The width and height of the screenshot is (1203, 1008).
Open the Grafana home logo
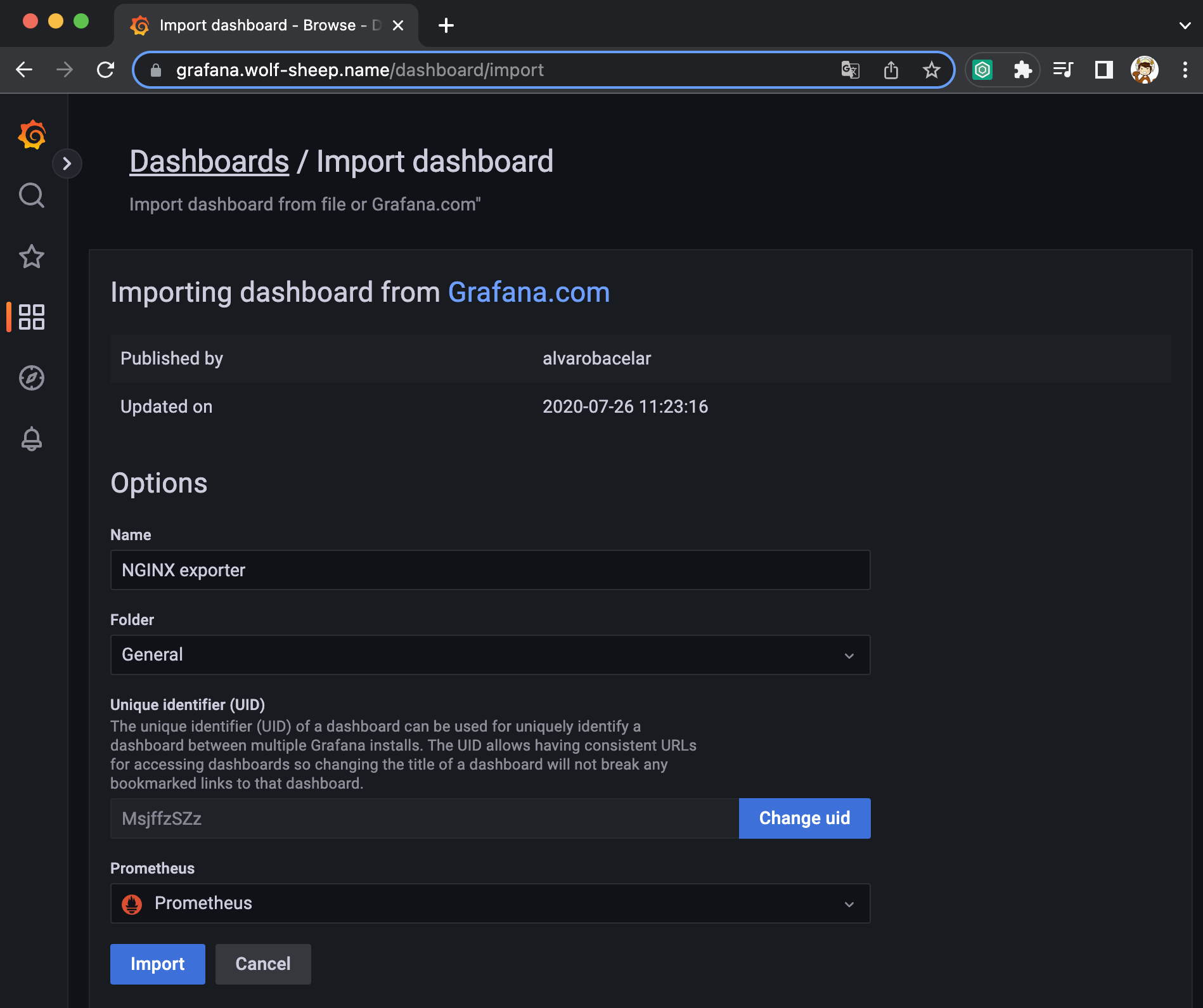click(32, 134)
